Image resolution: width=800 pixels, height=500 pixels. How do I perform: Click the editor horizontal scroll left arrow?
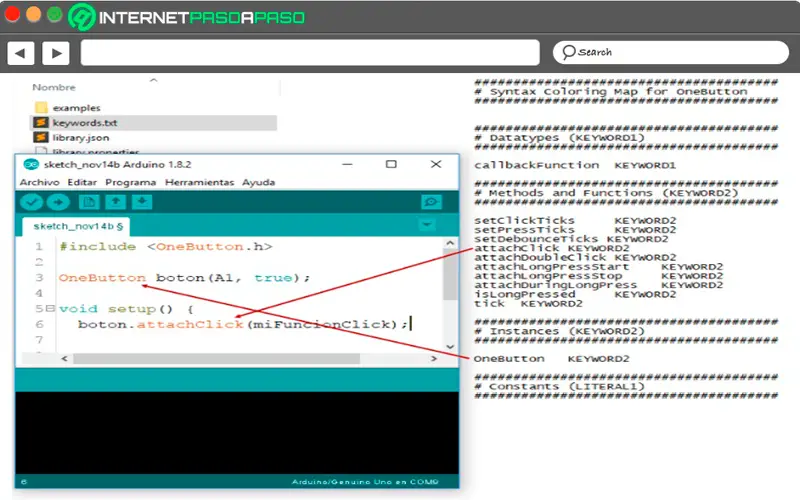tap(64, 359)
